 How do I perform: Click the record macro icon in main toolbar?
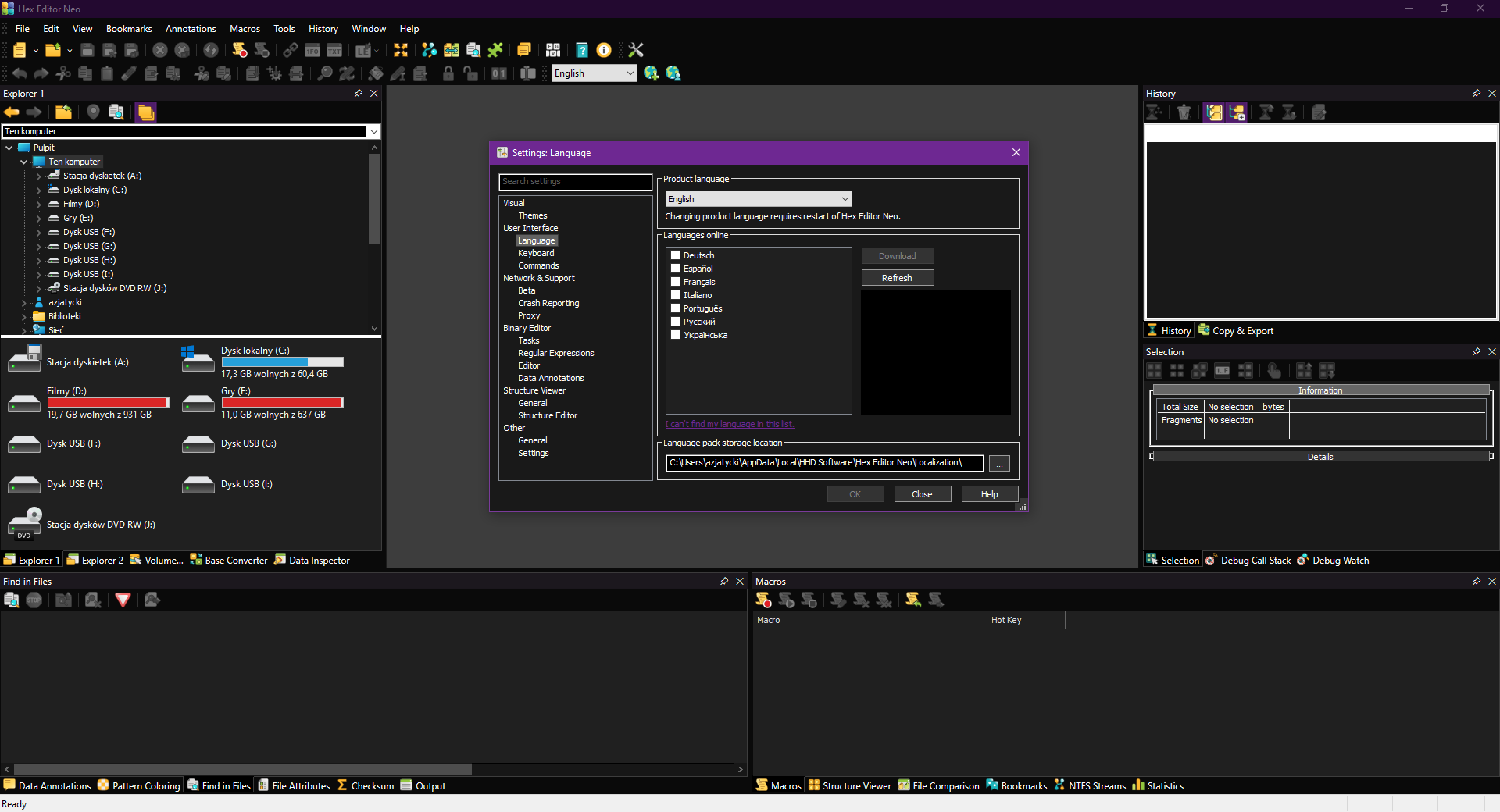pos(240,50)
